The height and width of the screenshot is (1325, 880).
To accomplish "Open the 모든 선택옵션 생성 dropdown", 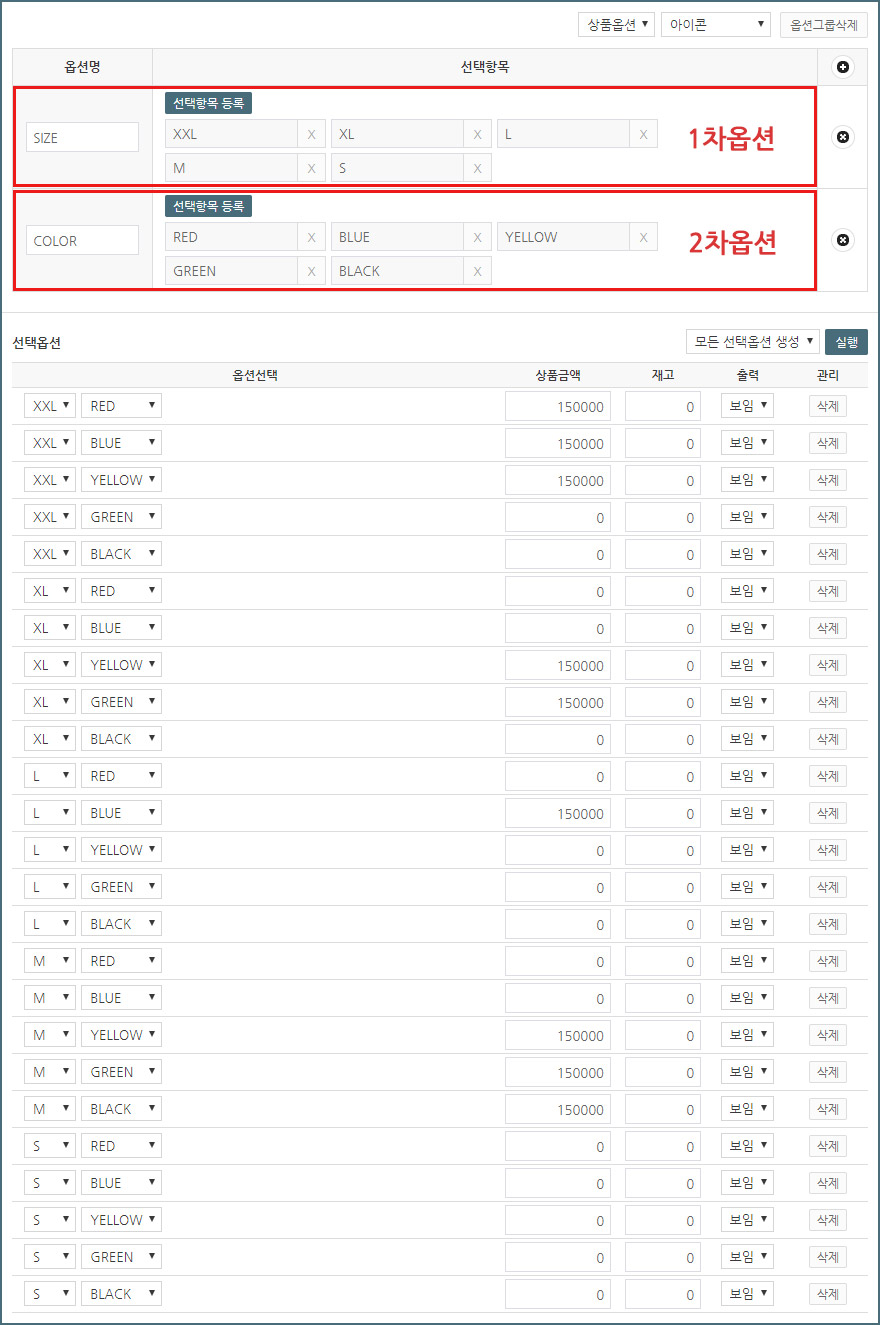I will (x=752, y=342).
